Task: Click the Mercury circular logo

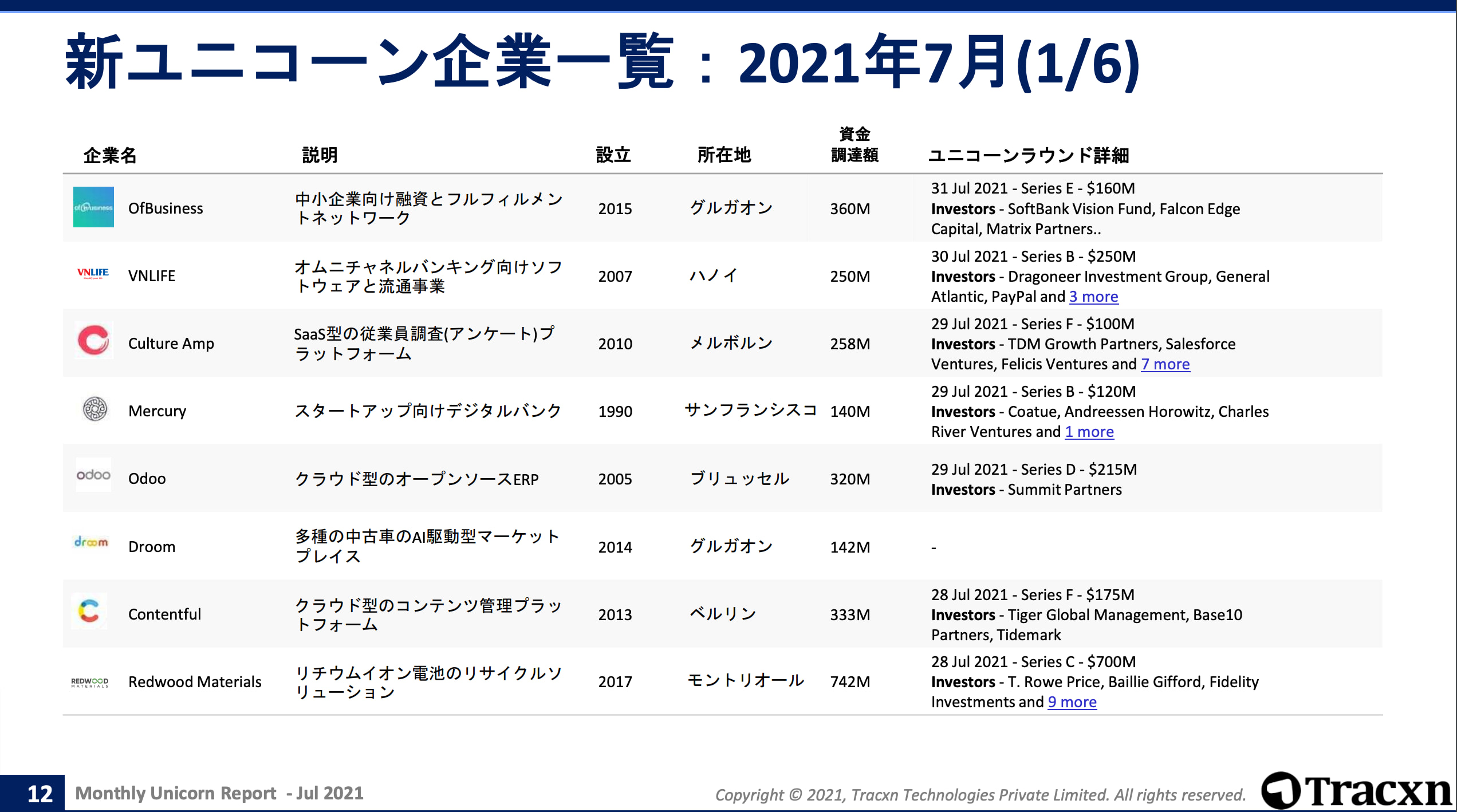Action: (95, 409)
